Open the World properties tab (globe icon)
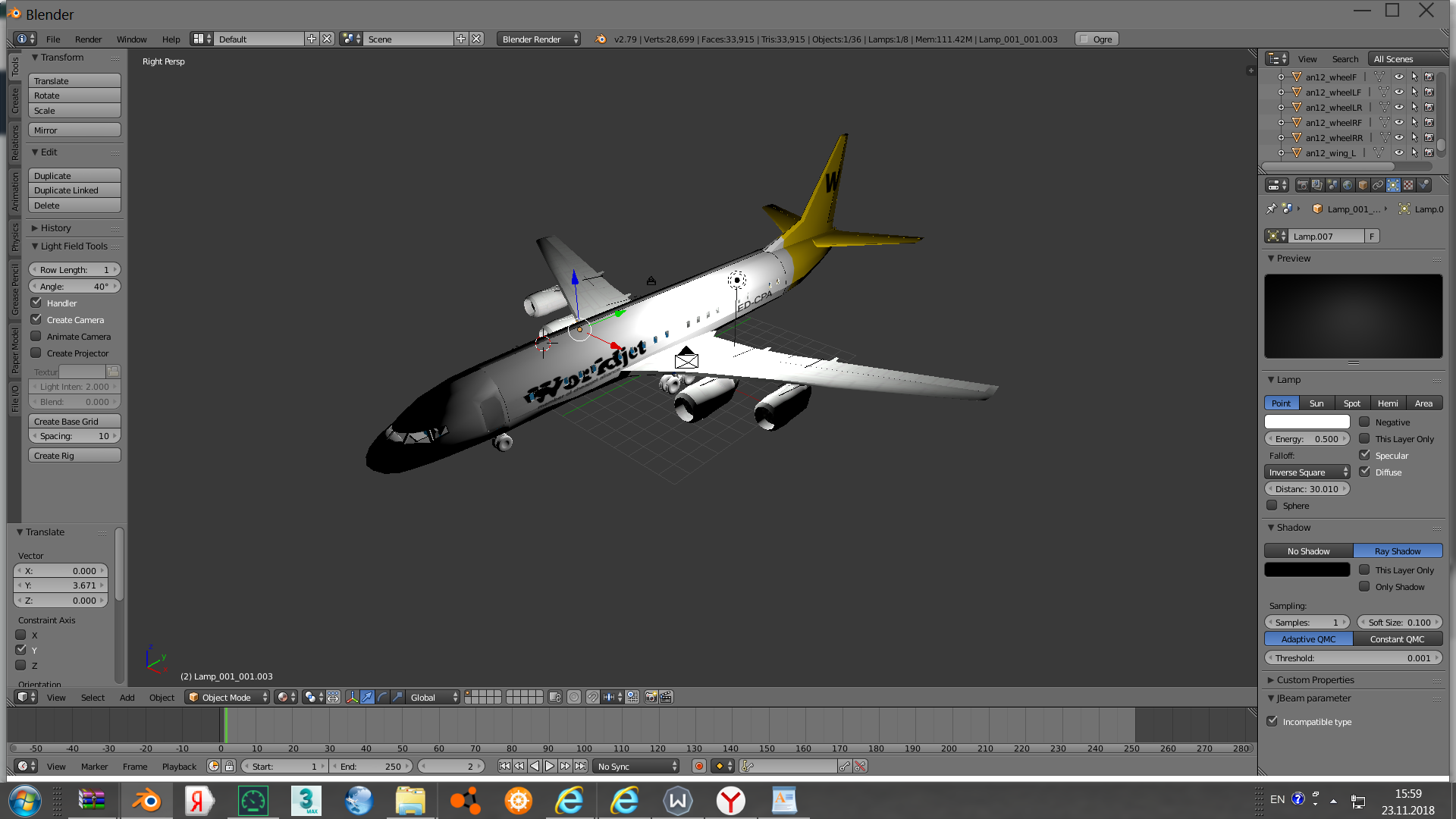This screenshot has width=1456, height=819. [x=1348, y=185]
